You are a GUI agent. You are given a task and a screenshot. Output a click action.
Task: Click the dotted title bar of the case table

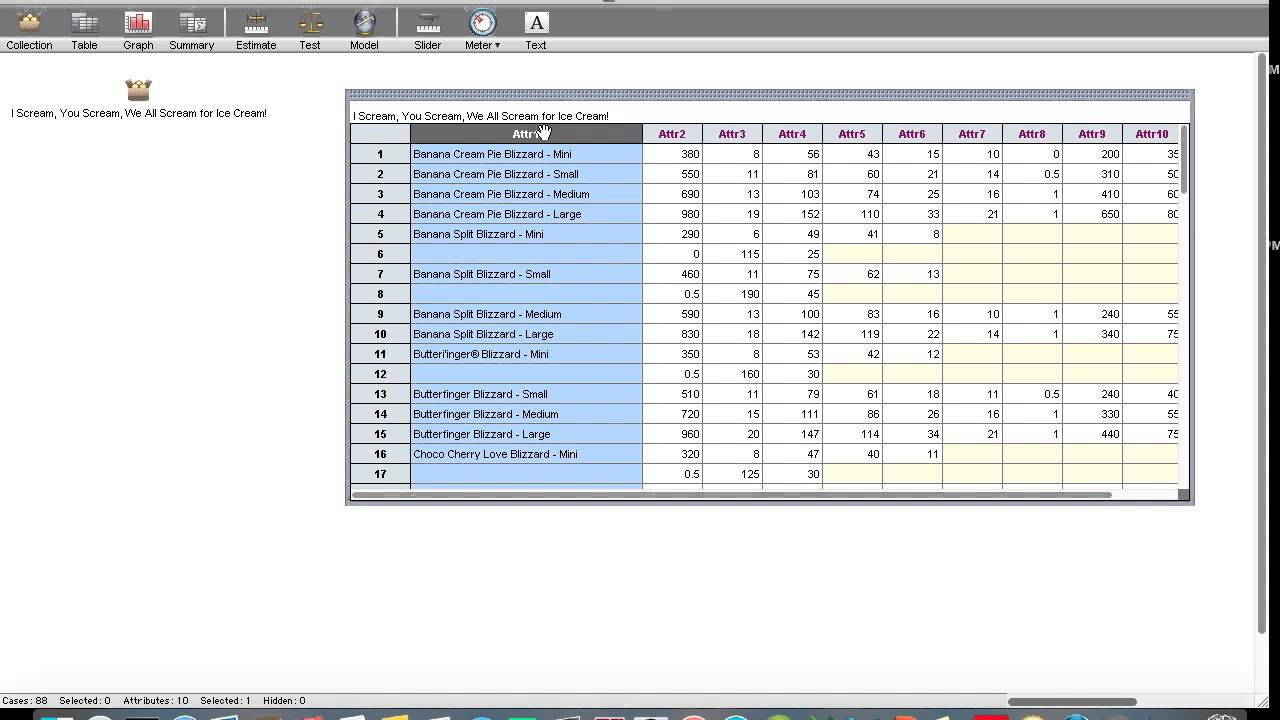click(769, 95)
